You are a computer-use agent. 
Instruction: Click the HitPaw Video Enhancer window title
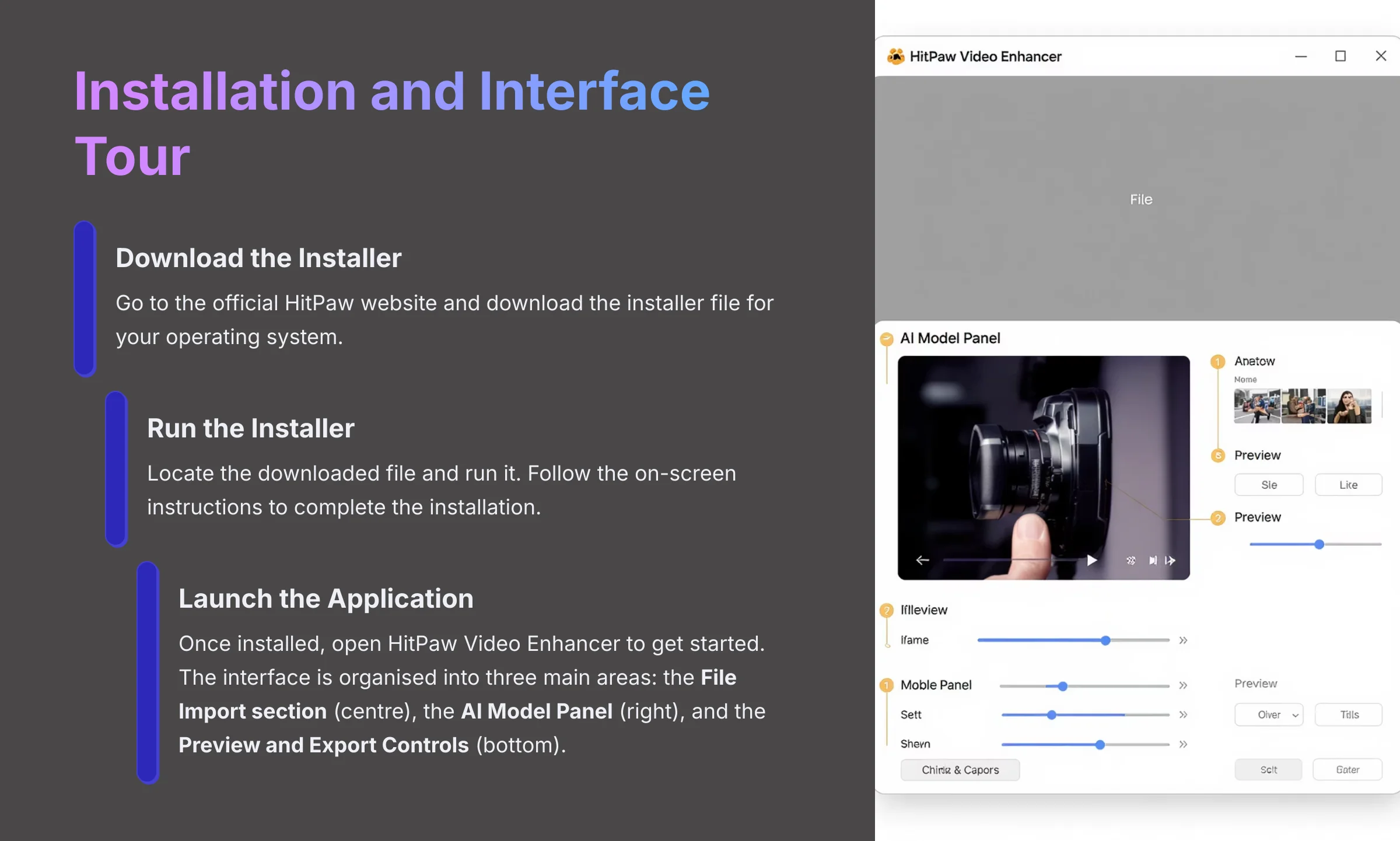coord(985,57)
